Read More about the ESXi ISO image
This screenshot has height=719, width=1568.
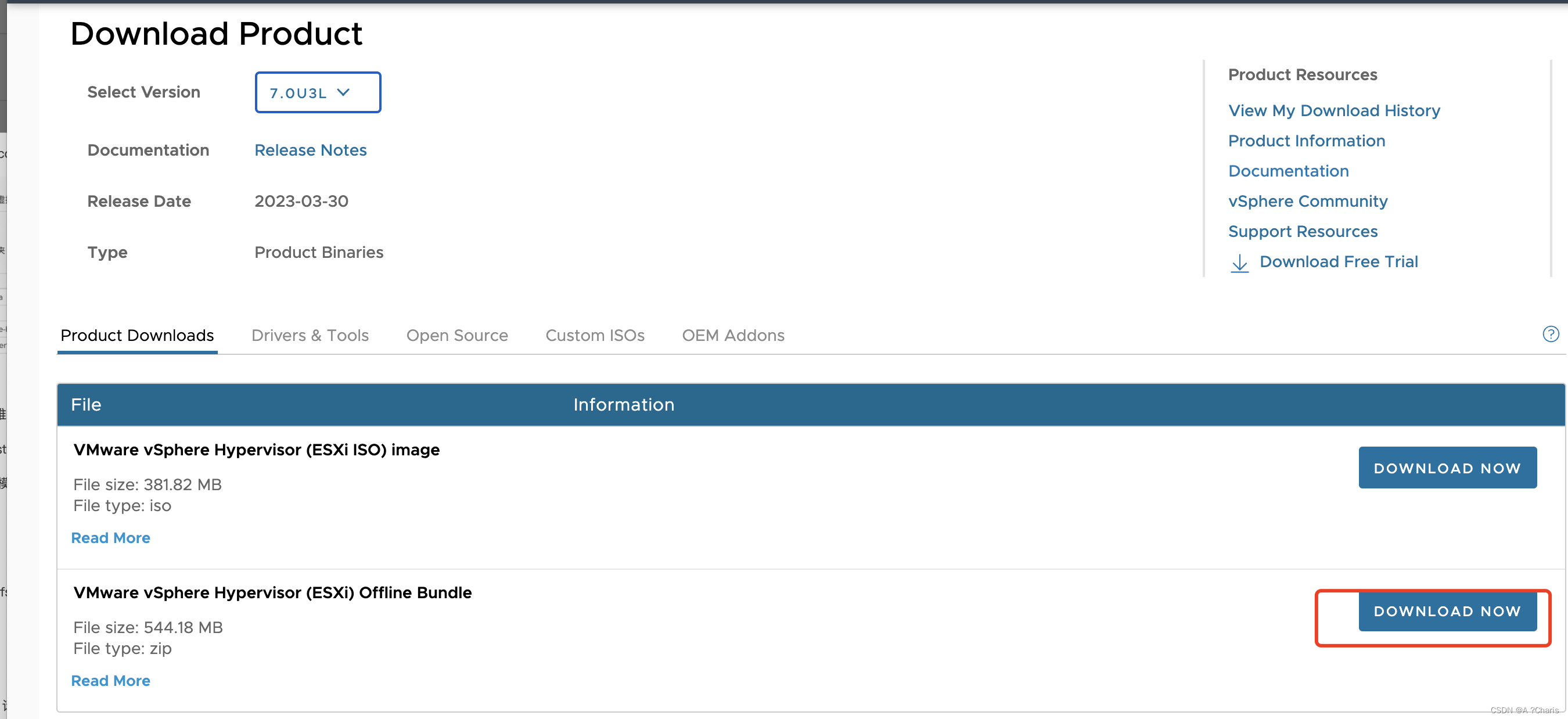pos(111,538)
